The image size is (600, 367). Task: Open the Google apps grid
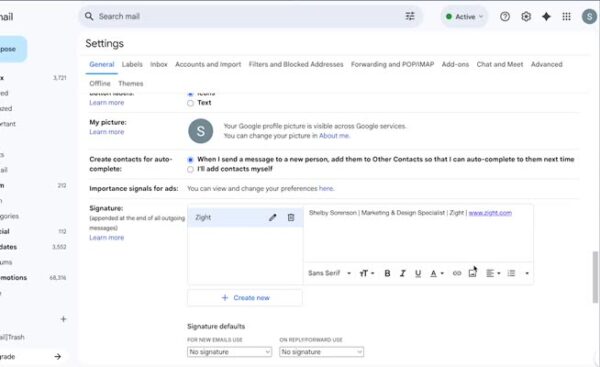tap(566, 16)
